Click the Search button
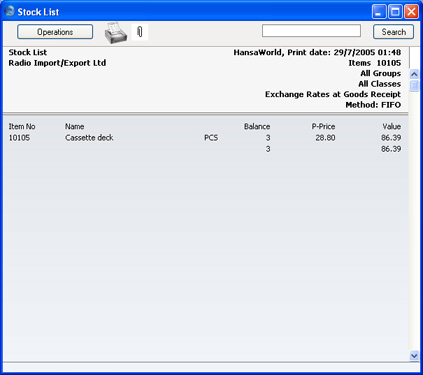This screenshot has height=375, width=423. (x=393, y=32)
